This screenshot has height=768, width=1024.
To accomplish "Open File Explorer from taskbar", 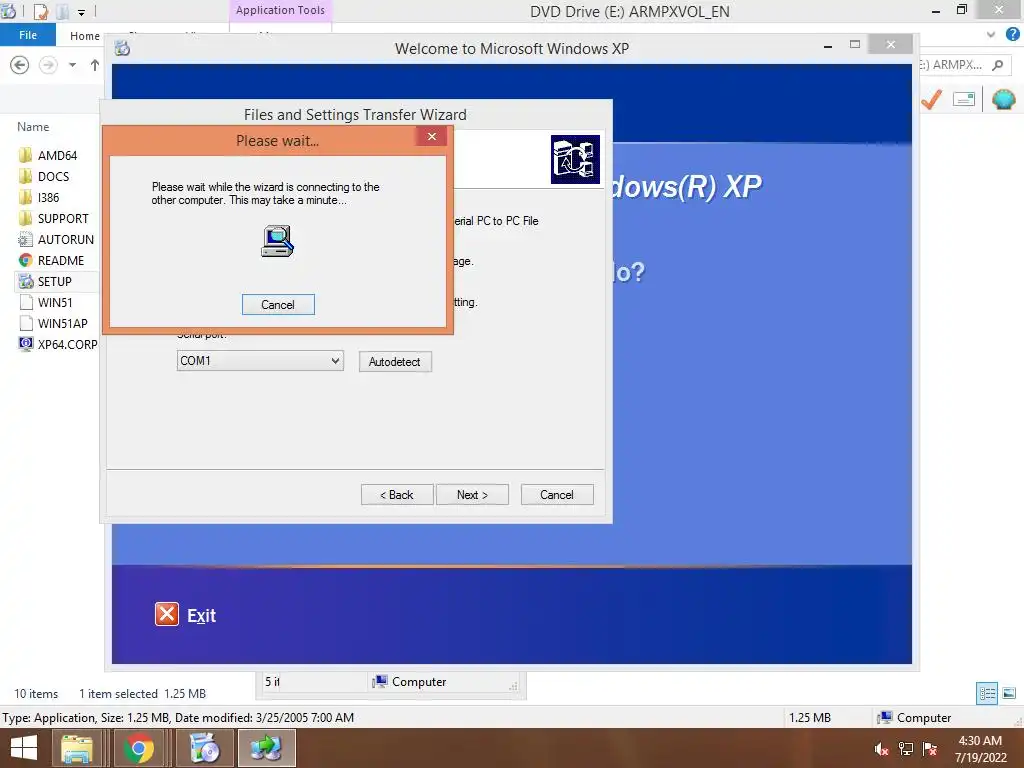I will (76, 748).
